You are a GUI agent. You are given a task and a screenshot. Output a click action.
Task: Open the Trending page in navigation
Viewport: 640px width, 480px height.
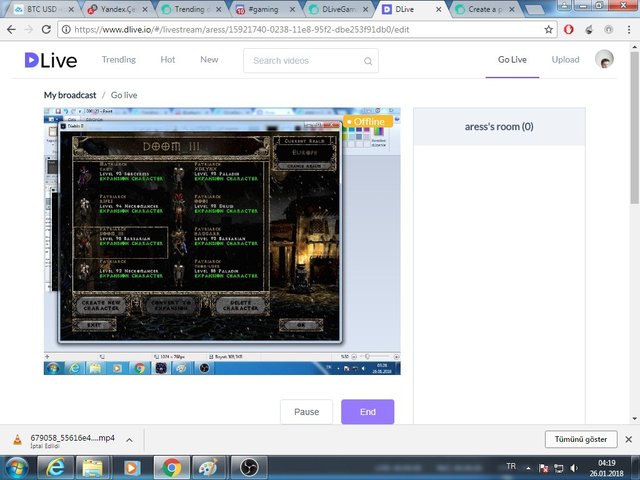(119, 60)
